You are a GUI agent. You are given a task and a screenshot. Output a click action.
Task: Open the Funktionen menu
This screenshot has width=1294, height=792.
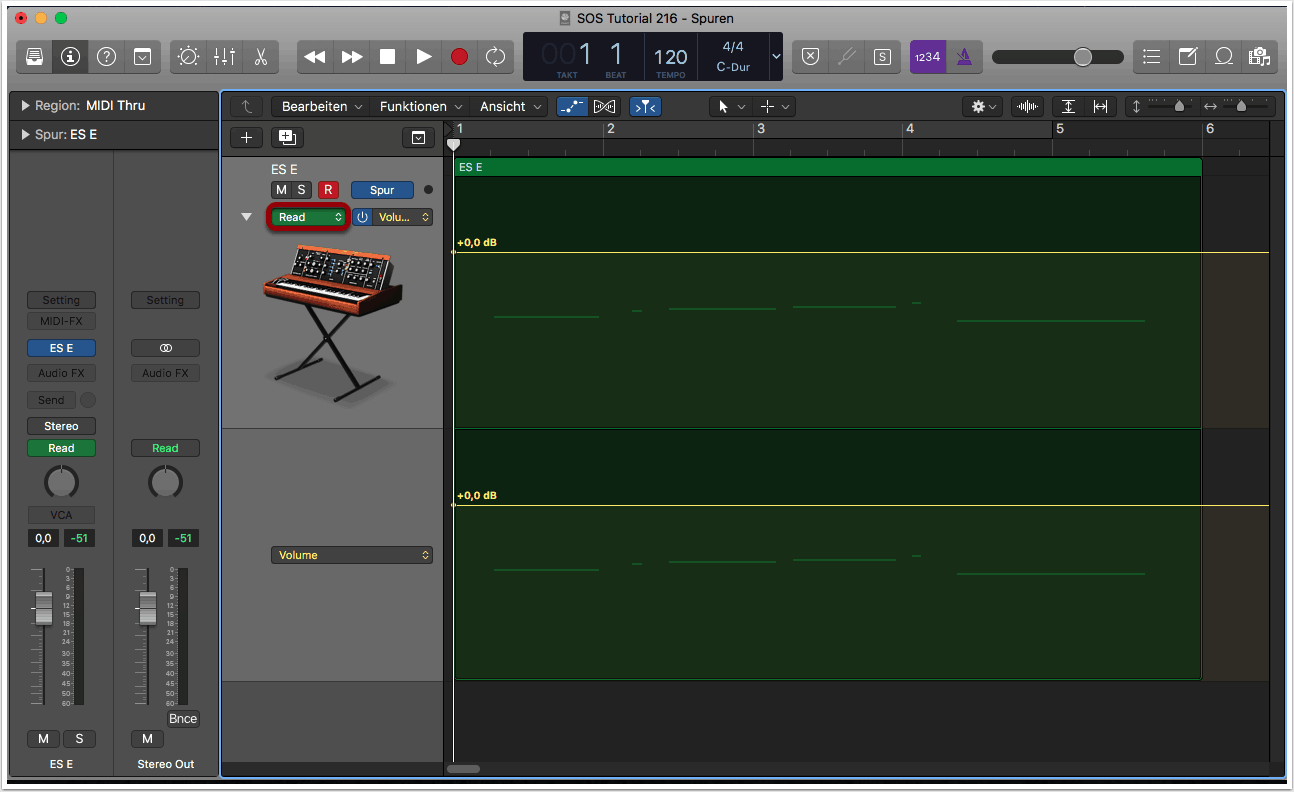coord(420,106)
